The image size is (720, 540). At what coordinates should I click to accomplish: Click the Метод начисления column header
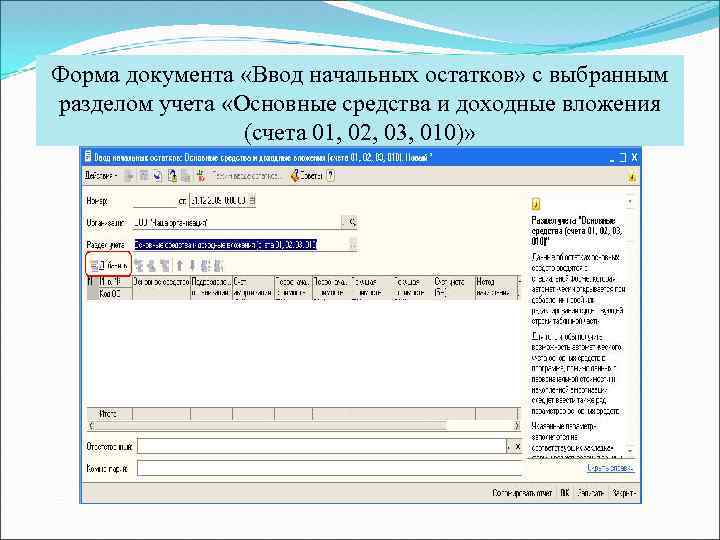pos(496,287)
